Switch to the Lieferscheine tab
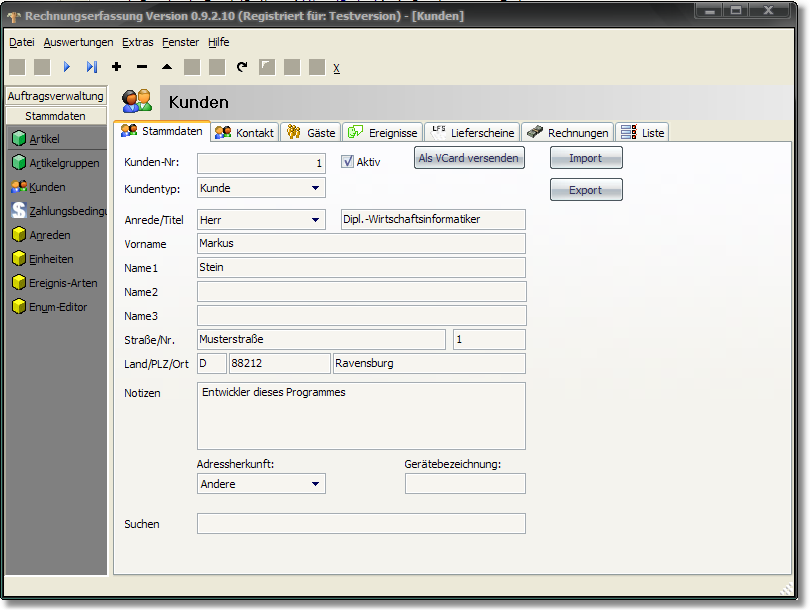Image resolution: width=810 pixels, height=612 pixels. pos(473,133)
